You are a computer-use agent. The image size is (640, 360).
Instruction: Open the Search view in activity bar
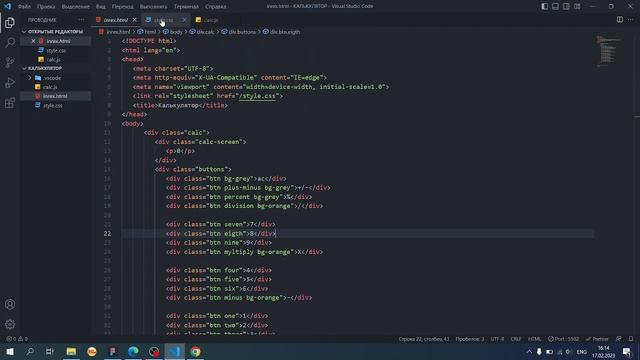(10, 42)
